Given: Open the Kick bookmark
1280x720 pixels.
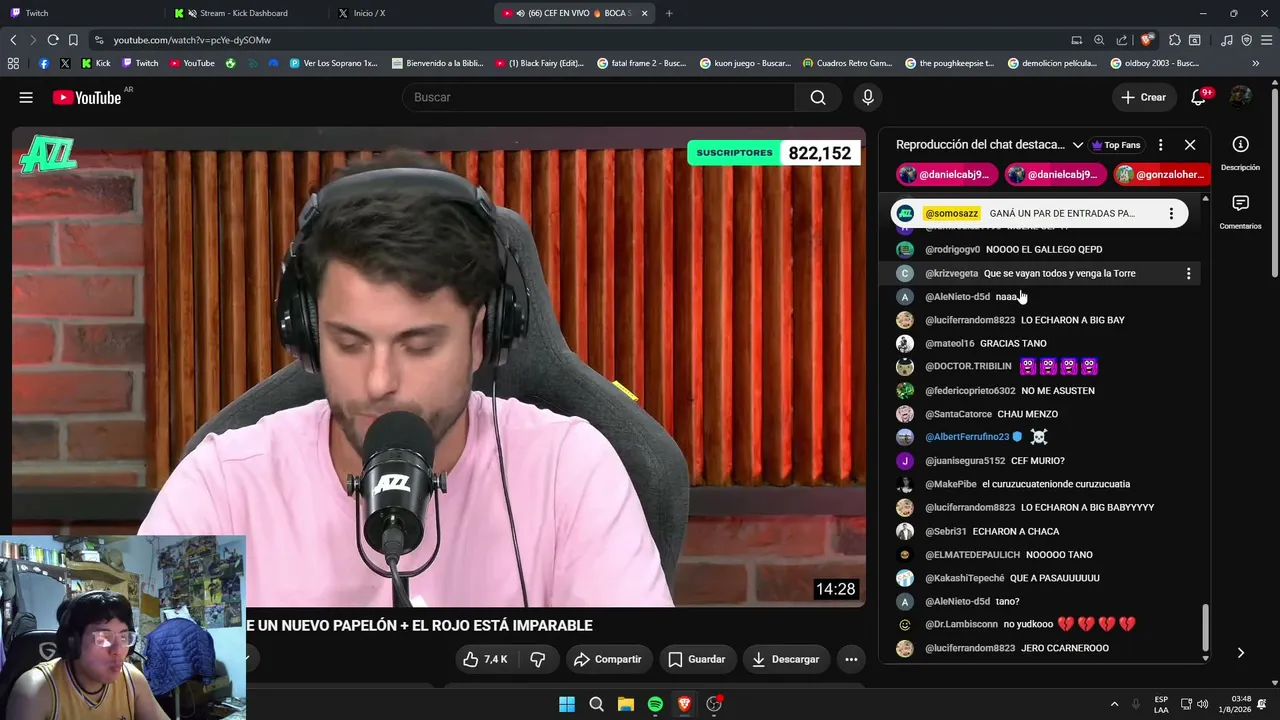Looking at the screenshot, I should pyautogui.click(x=96, y=63).
